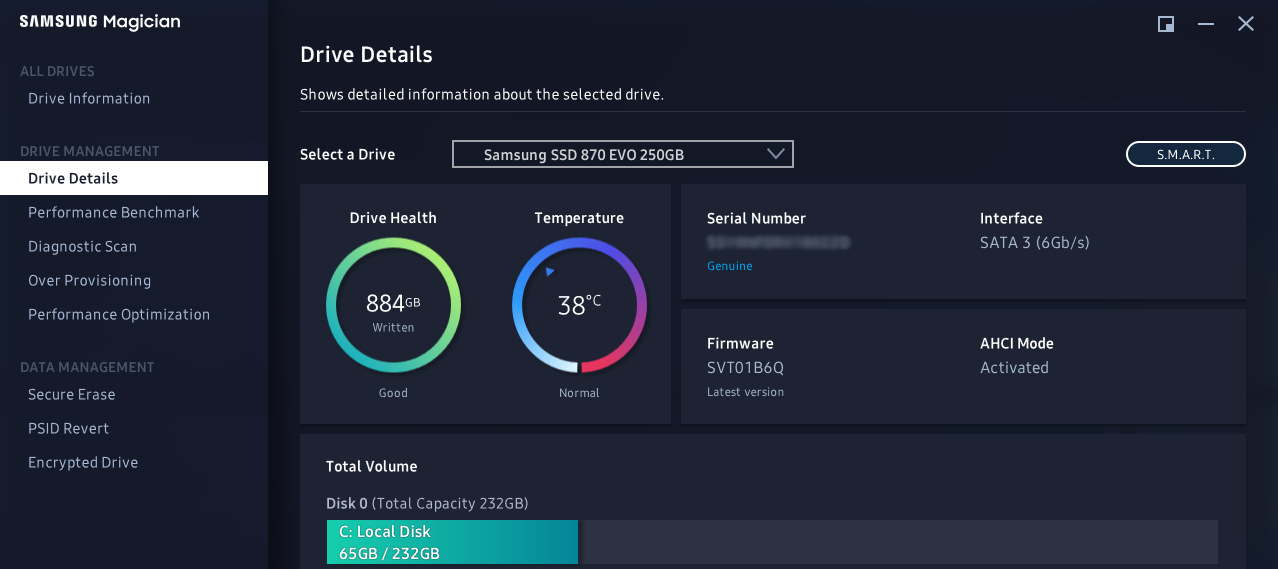
Task: Click the S.M.A.R.T. button
Action: tap(1186, 154)
